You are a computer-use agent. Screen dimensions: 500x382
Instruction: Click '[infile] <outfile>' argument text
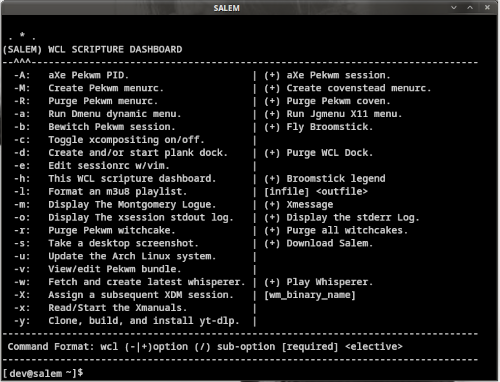click(x=316, y=192)
